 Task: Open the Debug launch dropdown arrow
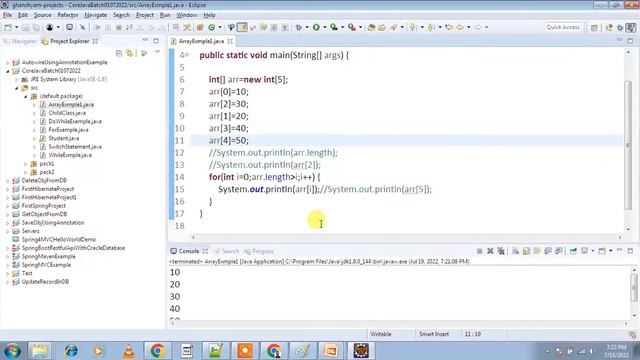(x=307, y=27)
